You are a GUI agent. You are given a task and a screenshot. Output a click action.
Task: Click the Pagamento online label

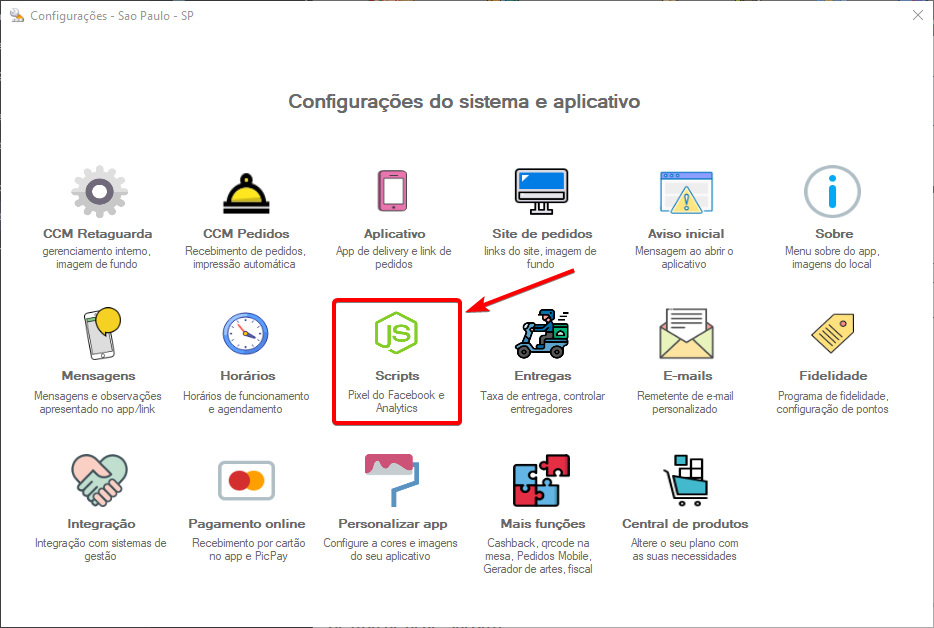247,524
